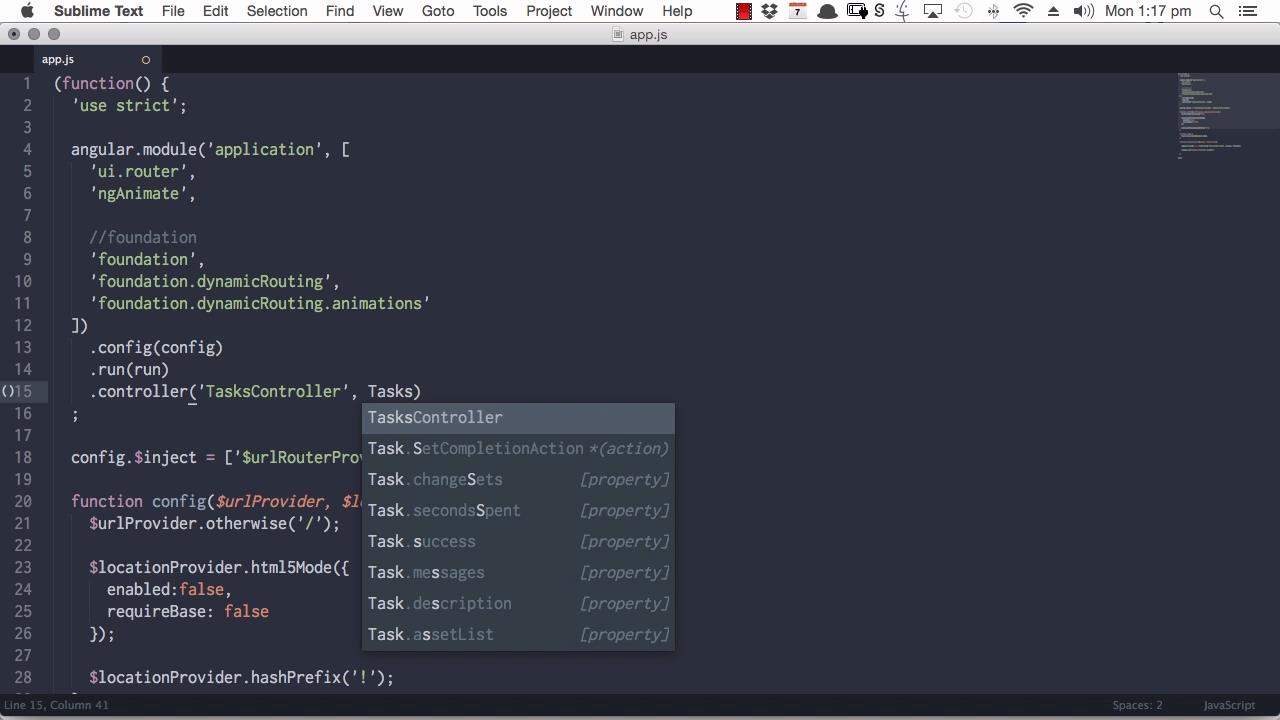The height and width of the screenshot is (720, 1280).
Task: Open the Sublime Text application menu
Action: click(98, 11)
